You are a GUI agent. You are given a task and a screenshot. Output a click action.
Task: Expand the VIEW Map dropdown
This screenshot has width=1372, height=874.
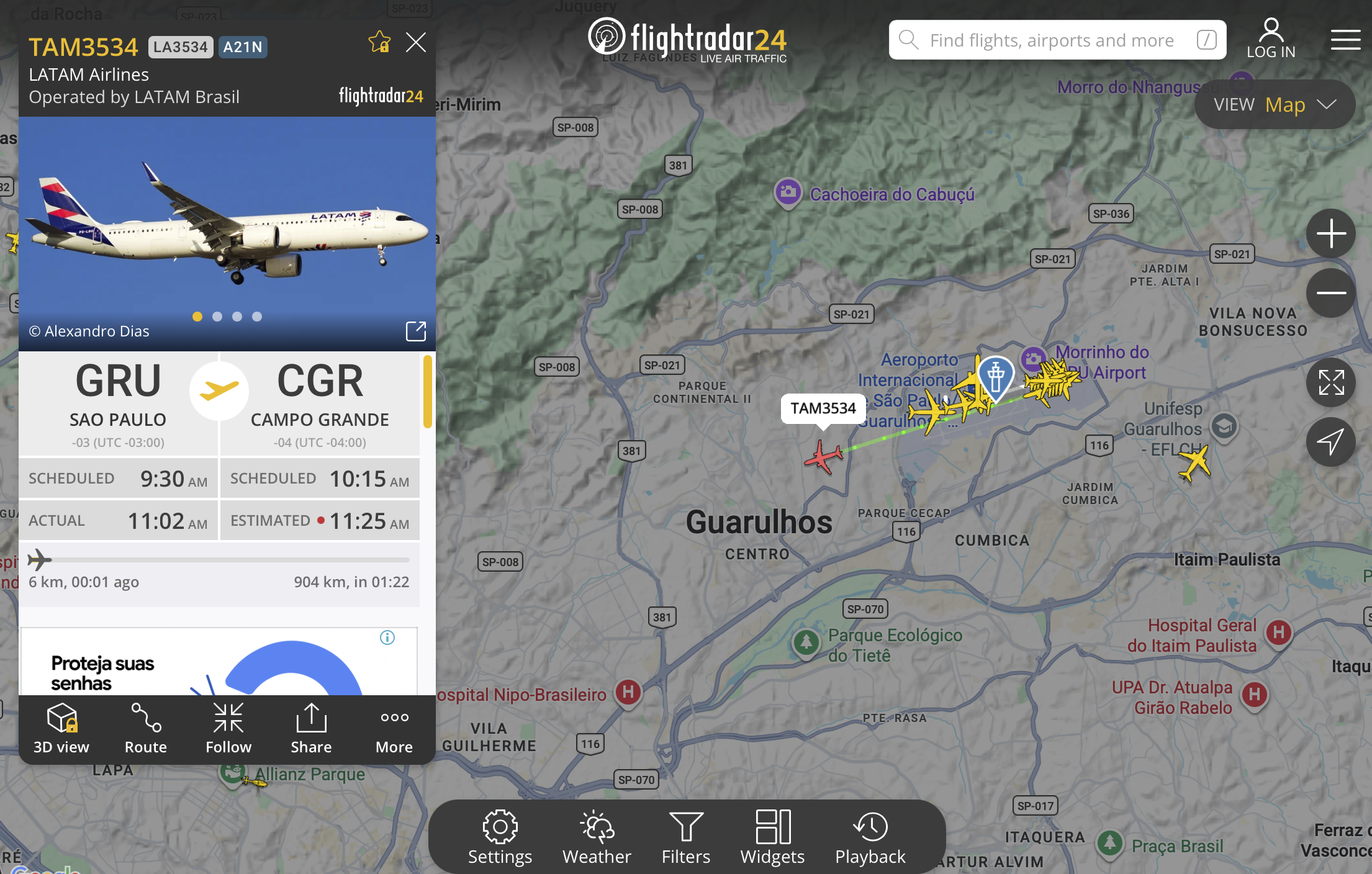click(1275, 104)
